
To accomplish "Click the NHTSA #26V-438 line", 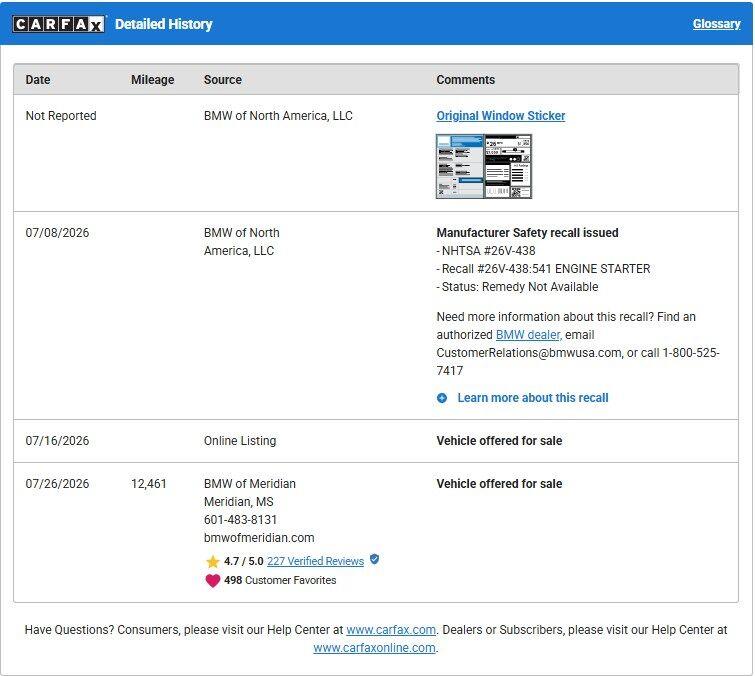I will (x=486, y=250).
